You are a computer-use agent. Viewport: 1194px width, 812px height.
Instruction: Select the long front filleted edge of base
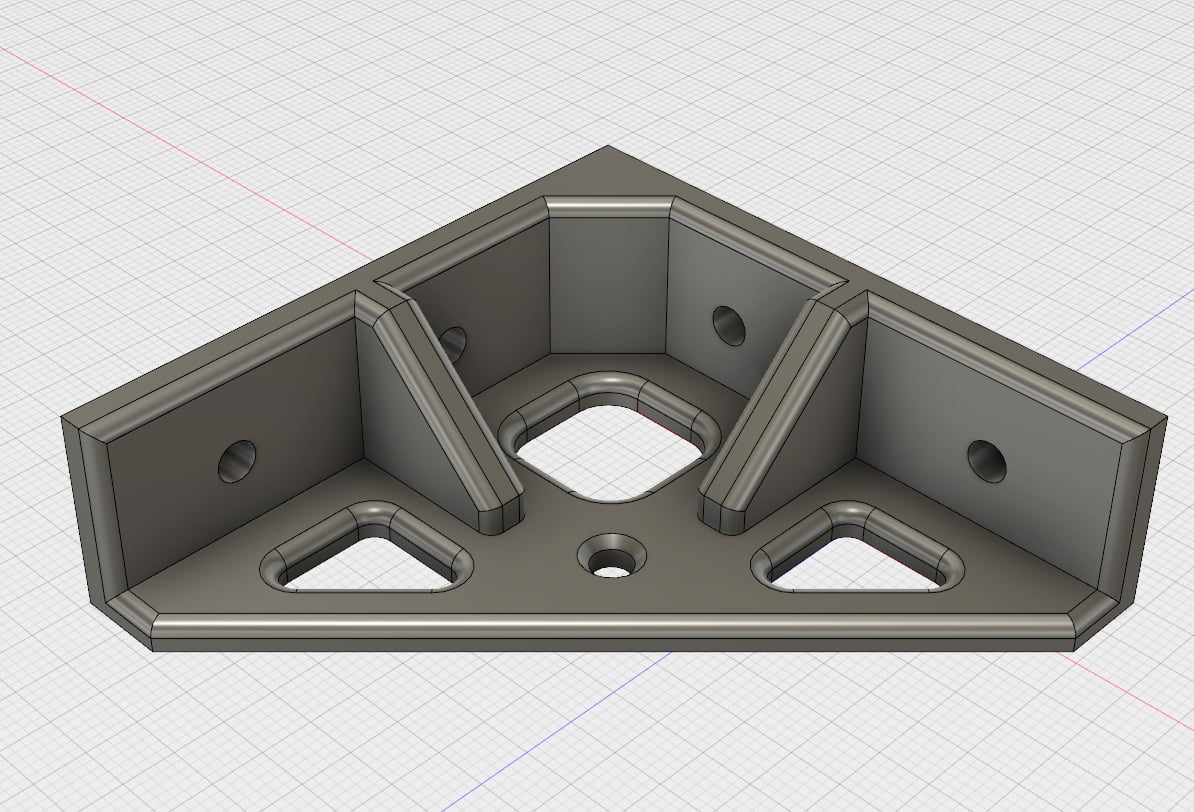[x=613, y=626]
